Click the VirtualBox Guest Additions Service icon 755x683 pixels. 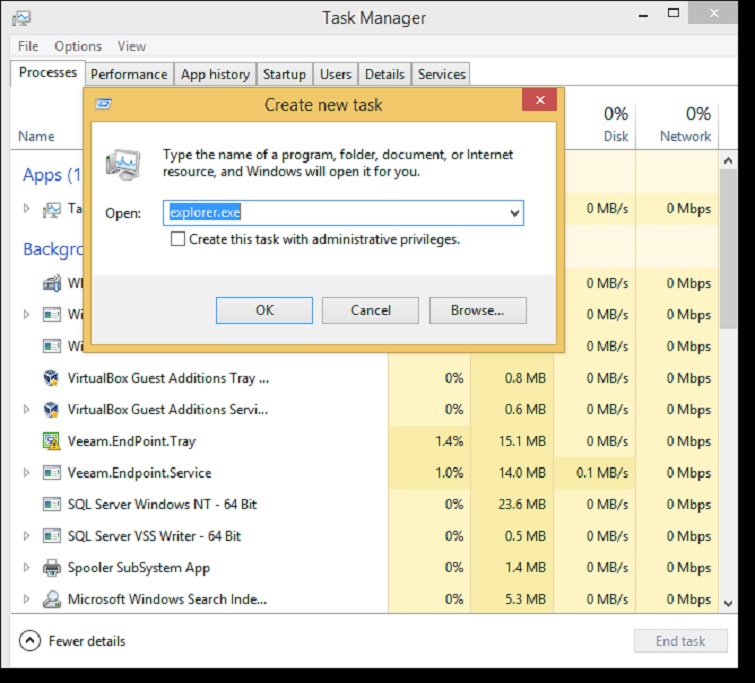click(x=52, y=410)
